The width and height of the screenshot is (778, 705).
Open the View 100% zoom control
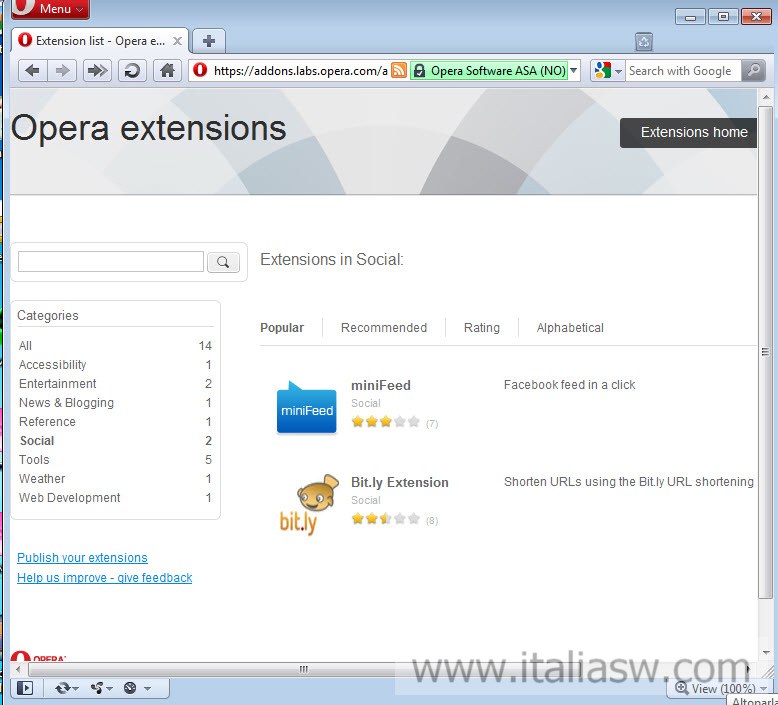(721, 689)
